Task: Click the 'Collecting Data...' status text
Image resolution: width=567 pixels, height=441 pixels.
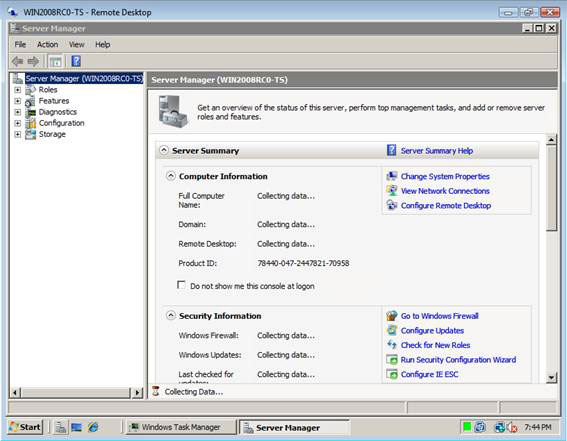Action: pyautogui.click(x=194, y=392)
